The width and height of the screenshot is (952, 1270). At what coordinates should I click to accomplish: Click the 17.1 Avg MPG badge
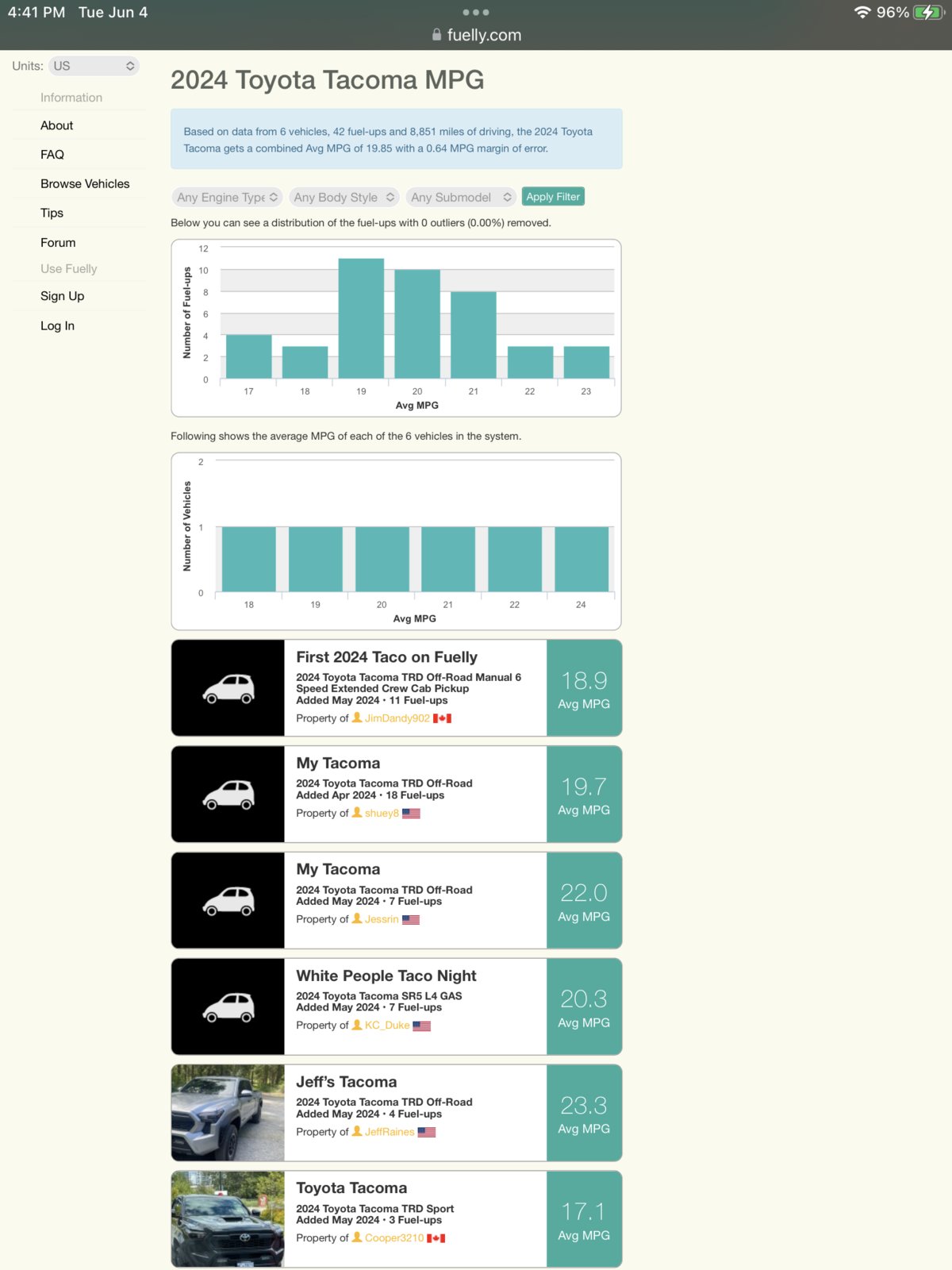tap(584, 1219)
